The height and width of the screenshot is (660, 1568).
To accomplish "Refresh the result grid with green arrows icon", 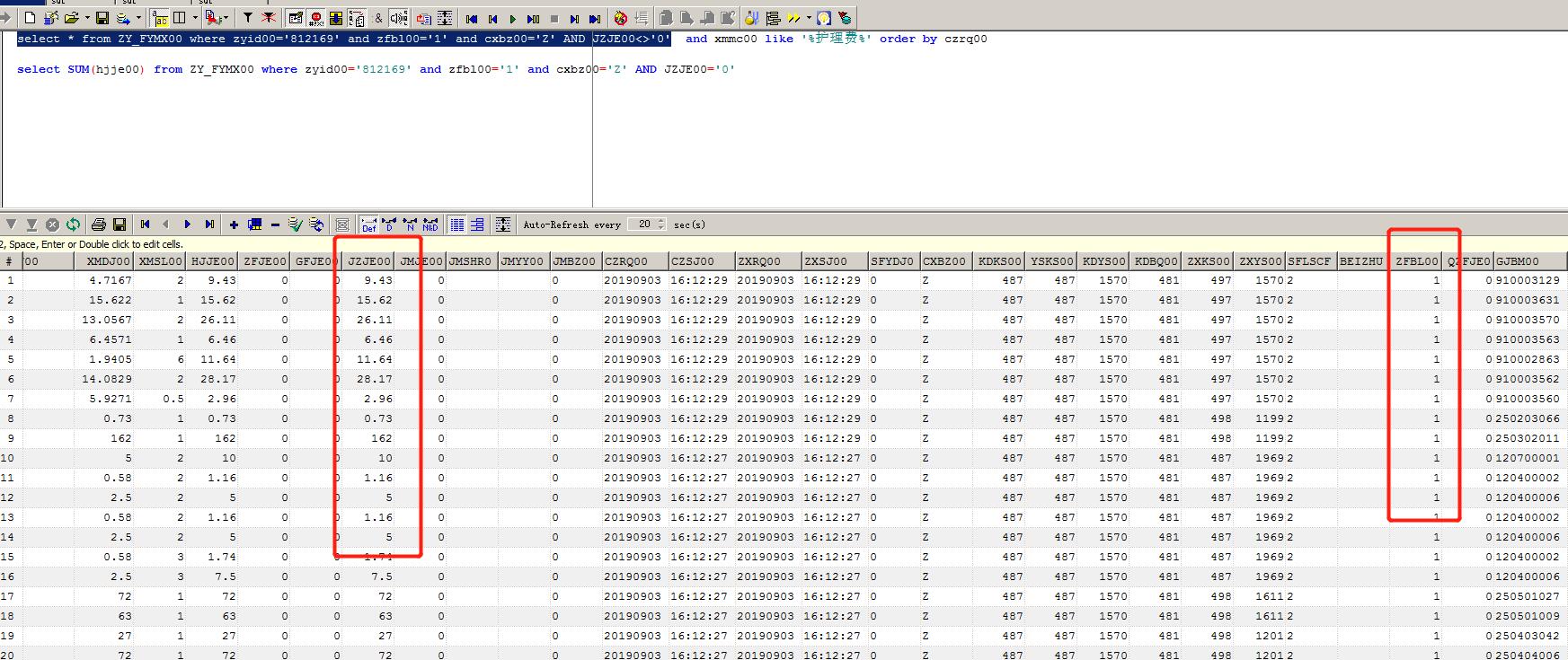I will coord(73,224).
